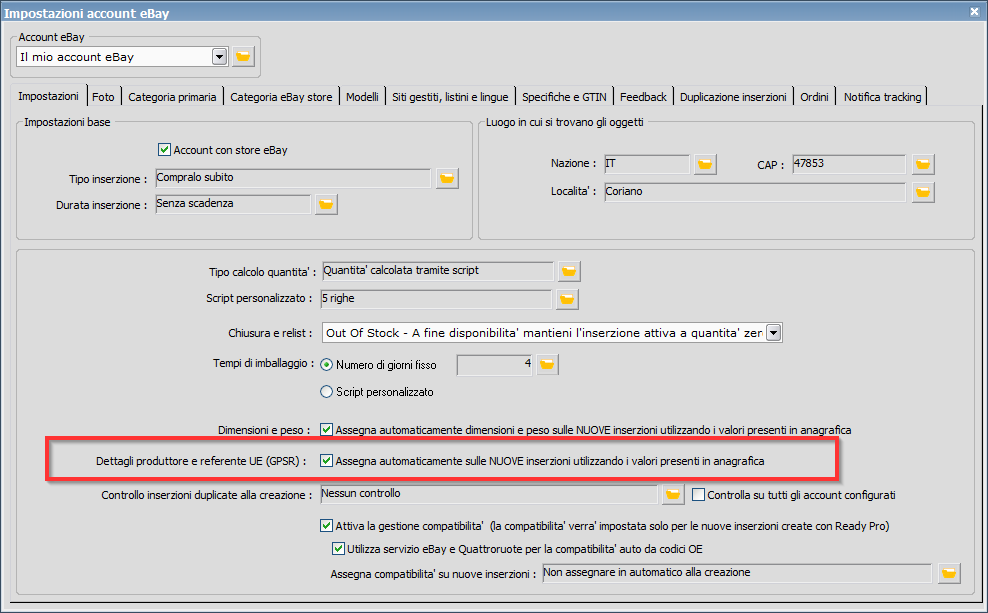The image size is (988, 613).
Task: Open folder icon beside Script personalizzato field
Action: click(x=567, y=299)
